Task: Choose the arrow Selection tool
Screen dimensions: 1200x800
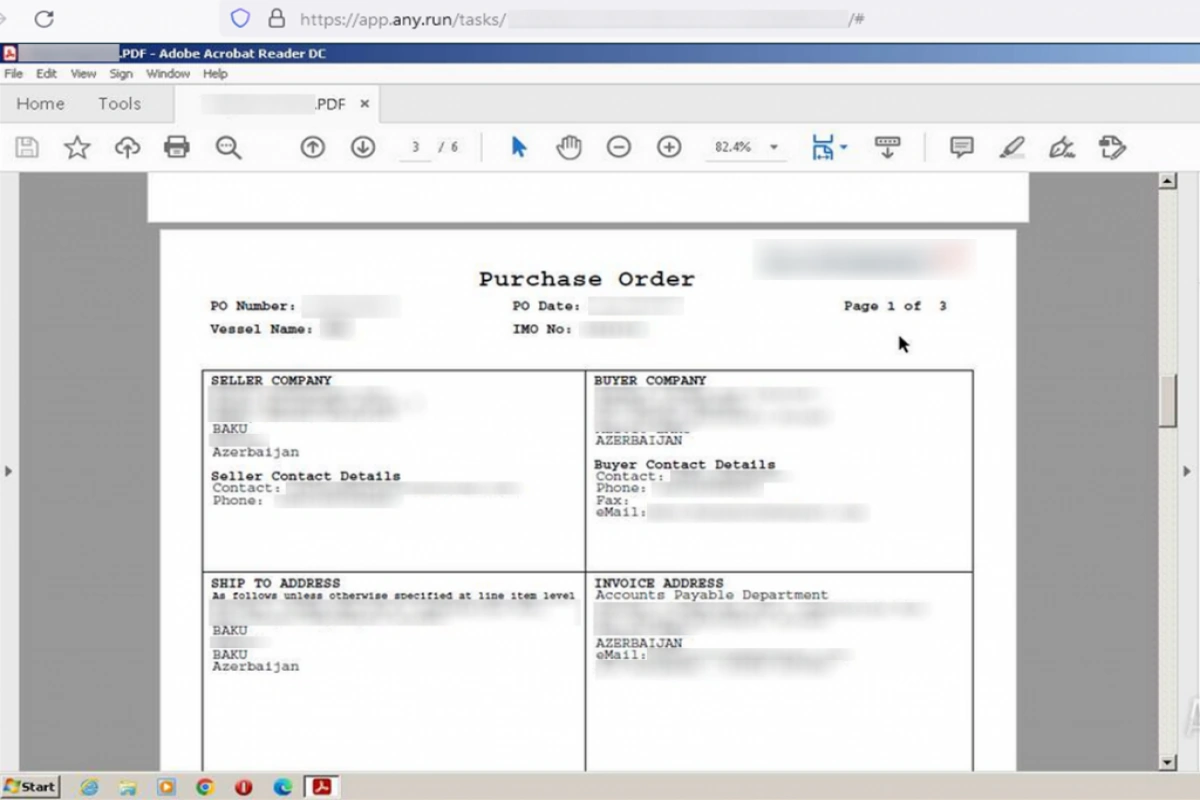Action: [x=518, y=148]
